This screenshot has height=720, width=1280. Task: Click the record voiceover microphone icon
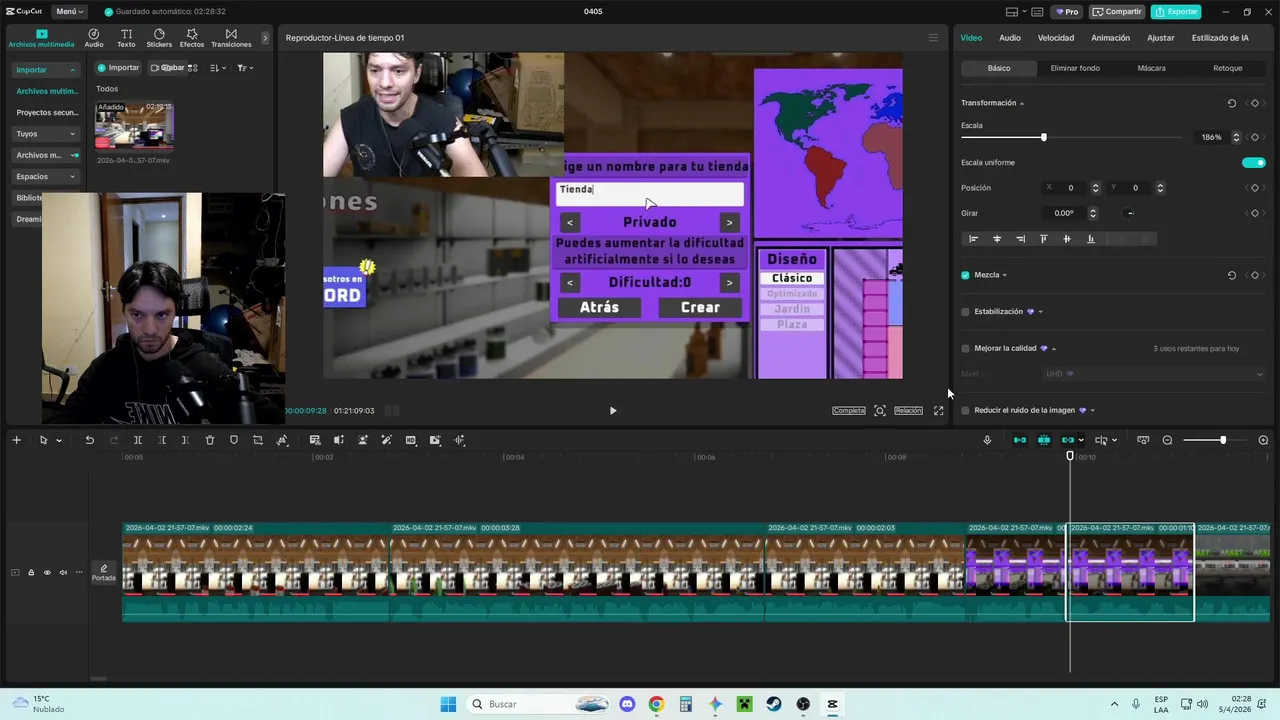[x=987, y=440]
